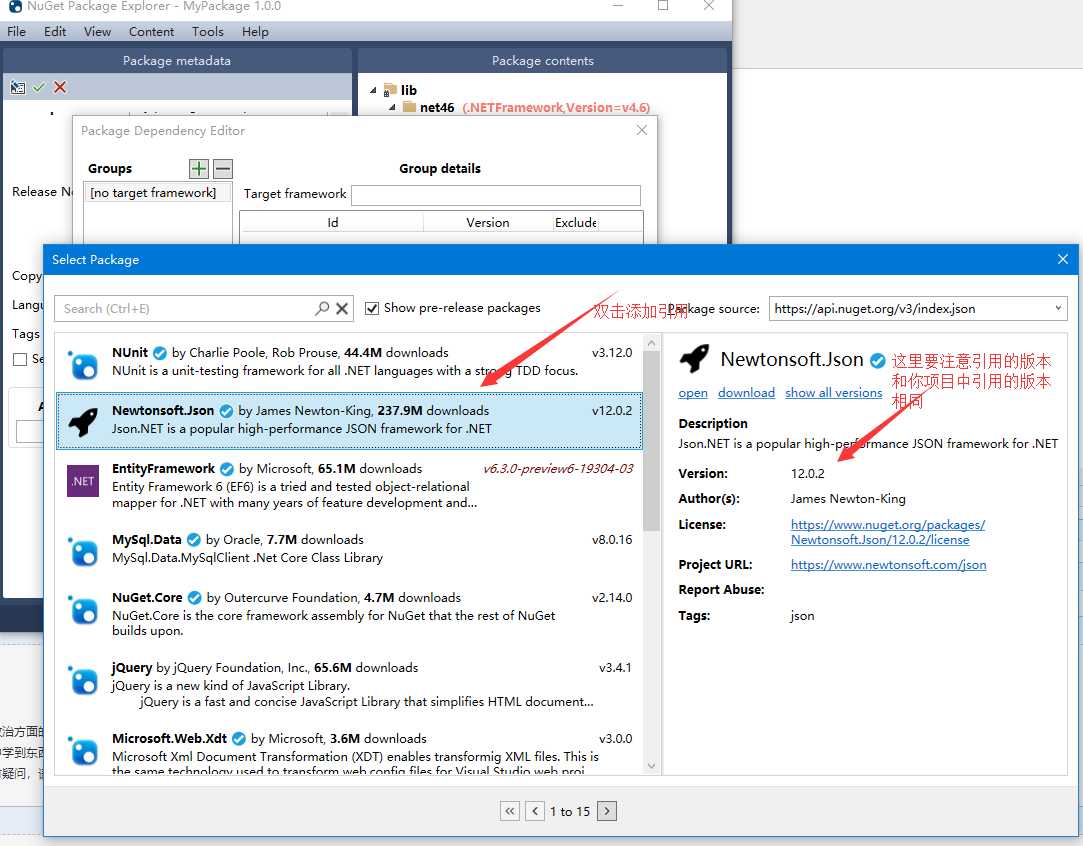Click the large rocket icon in details pane
The image size is (1083, 846).
[x=694, y=358]
